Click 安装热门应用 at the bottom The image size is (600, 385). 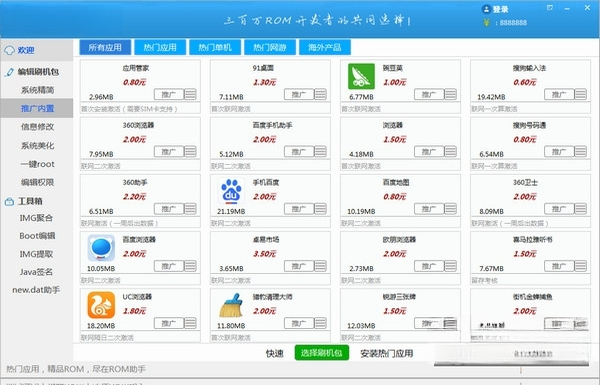386,353
